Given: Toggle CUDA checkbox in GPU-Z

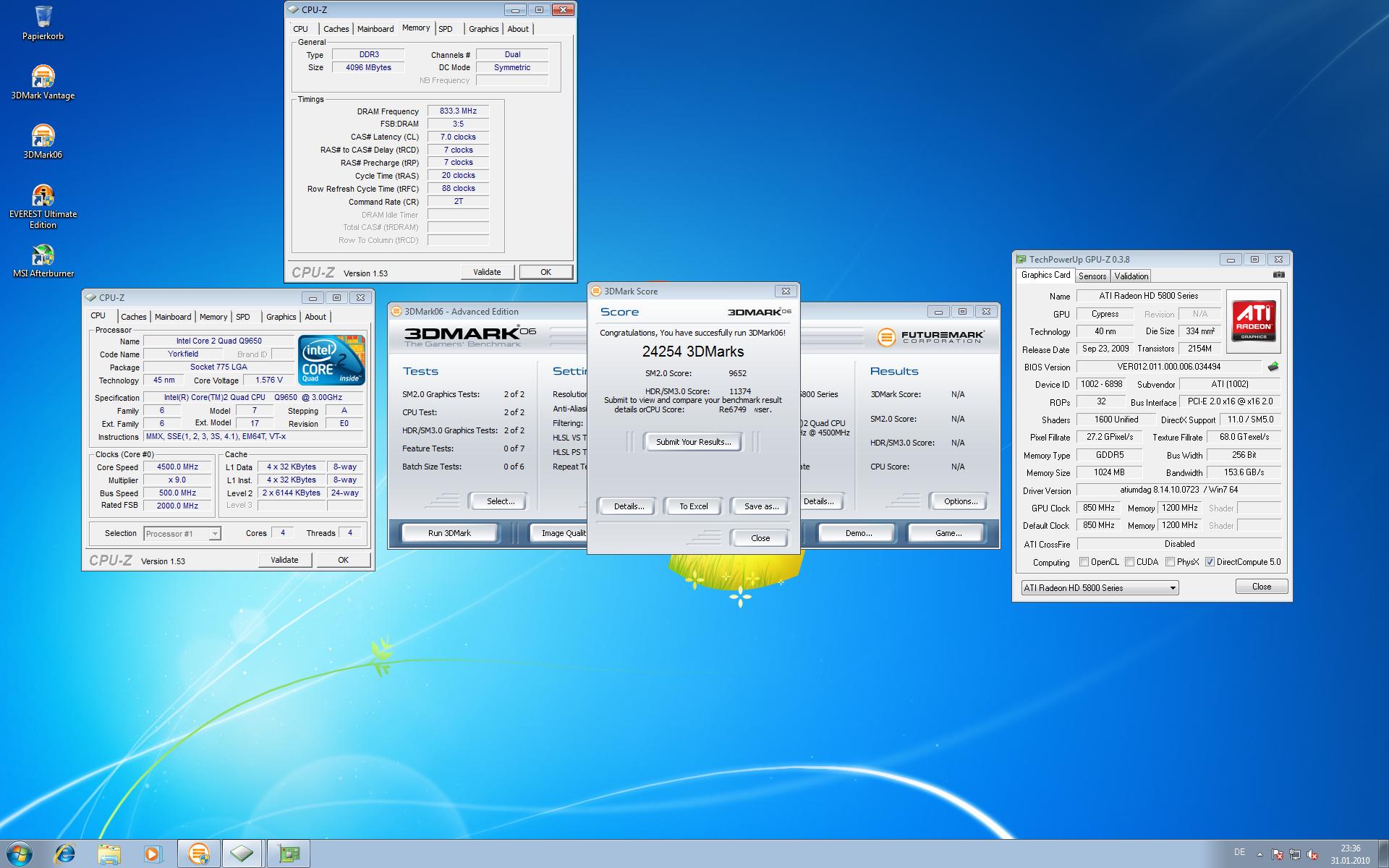Looking at the screenshot, I should tap(1129, 562).
